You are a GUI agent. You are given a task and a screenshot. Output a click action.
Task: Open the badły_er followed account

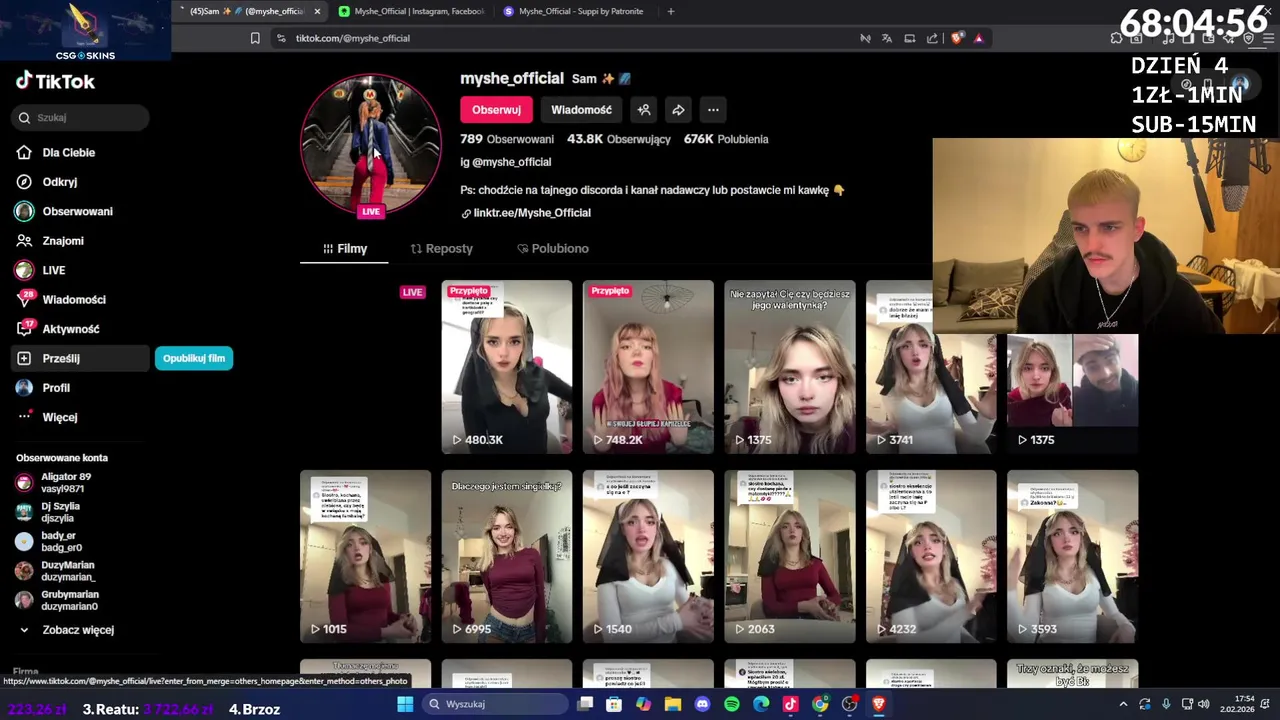coord(48,542)
